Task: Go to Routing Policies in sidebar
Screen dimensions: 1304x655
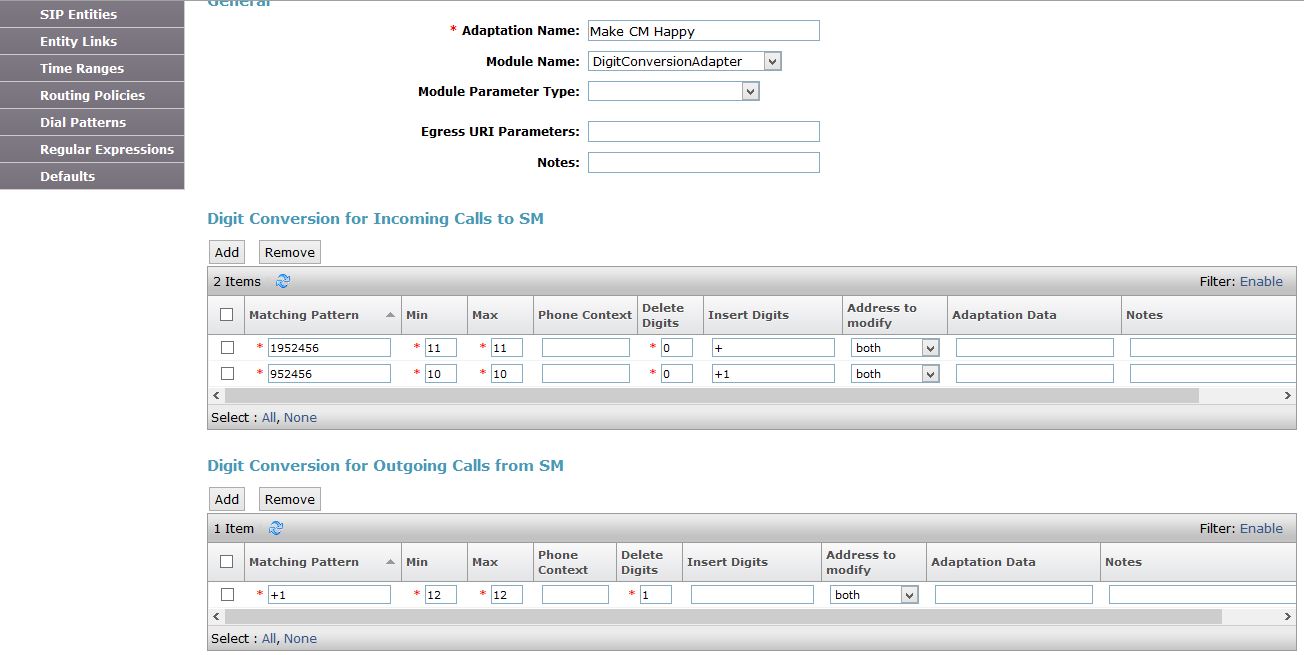Action: click(92, 95)
